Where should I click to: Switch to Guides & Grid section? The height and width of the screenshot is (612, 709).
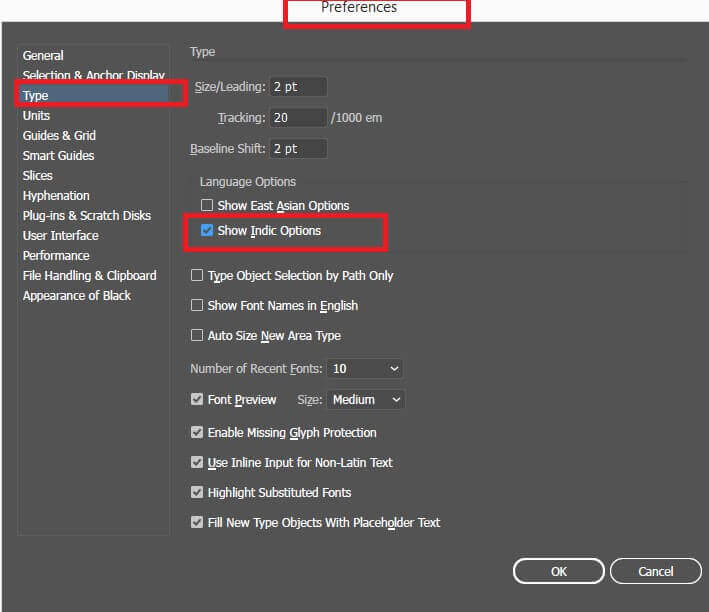[59, 136]
